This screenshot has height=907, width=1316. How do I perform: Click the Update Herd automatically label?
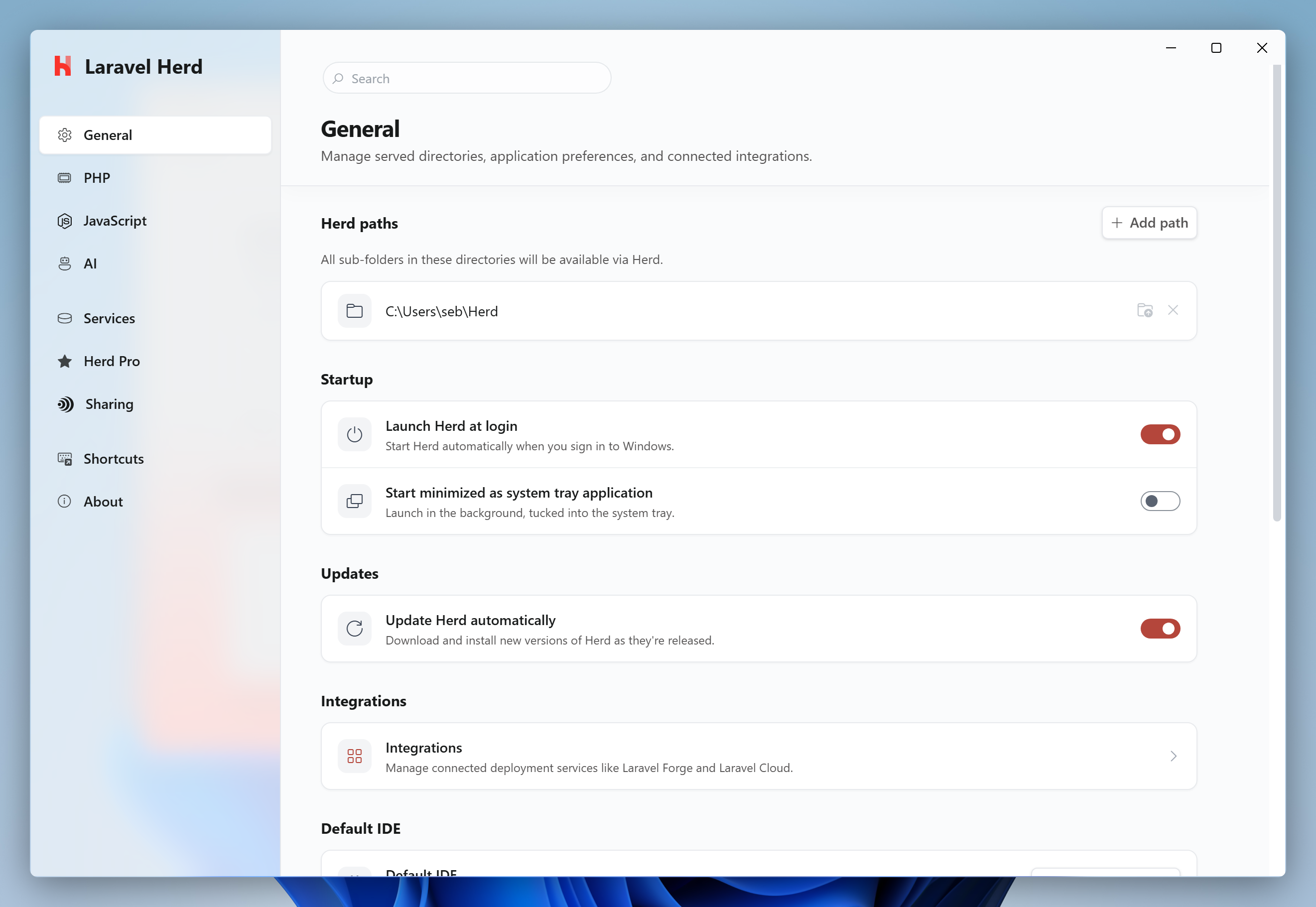[x=471, y=620]
